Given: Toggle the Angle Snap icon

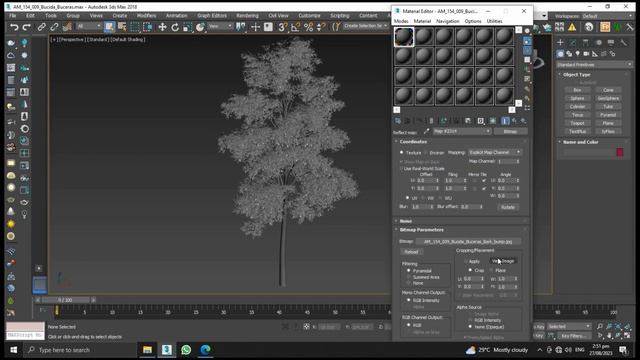Looking at the screenshot, I should click(x=296, y=27).
